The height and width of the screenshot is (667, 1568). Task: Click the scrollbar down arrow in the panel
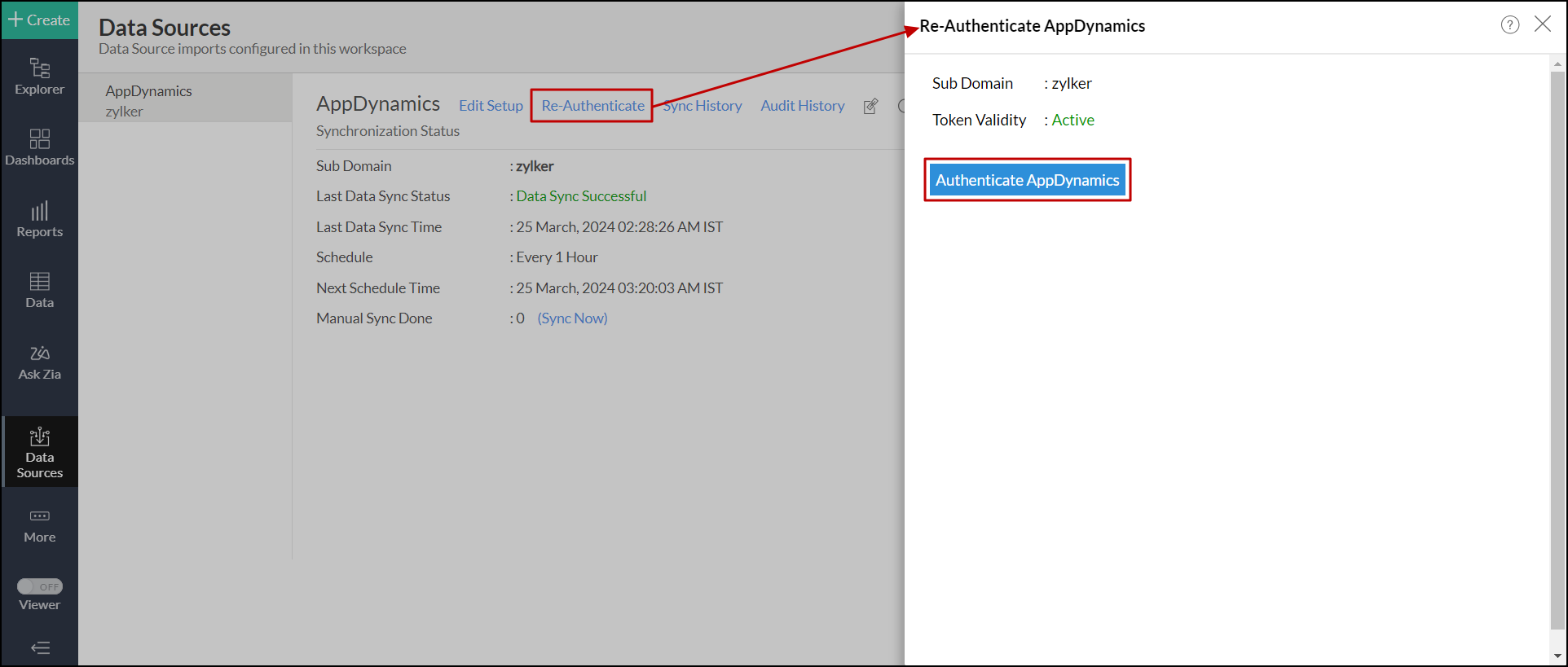point(1558,656)
